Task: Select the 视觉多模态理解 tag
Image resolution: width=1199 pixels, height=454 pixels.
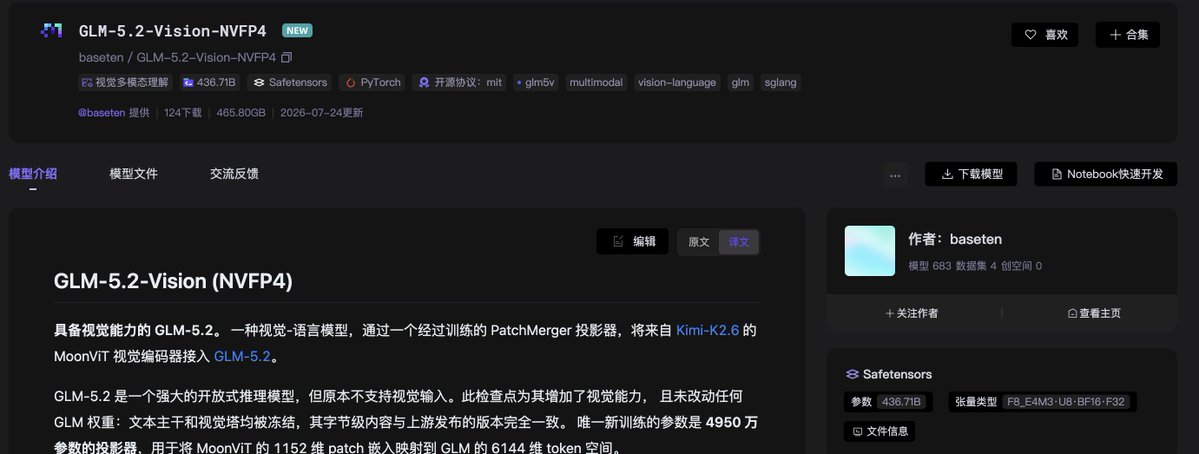Action: (125, 83)
